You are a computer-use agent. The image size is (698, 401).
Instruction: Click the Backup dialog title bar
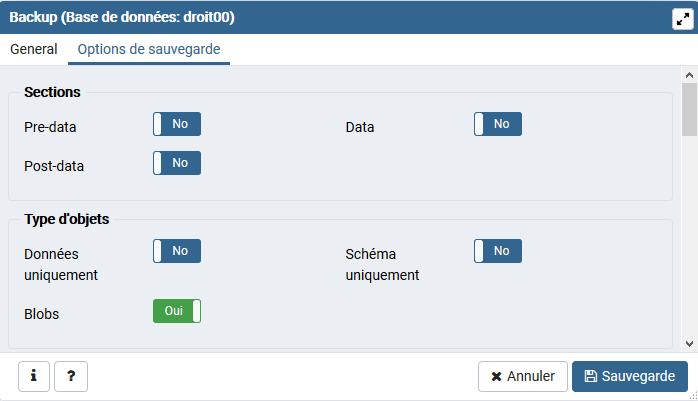tap(300, 18)
